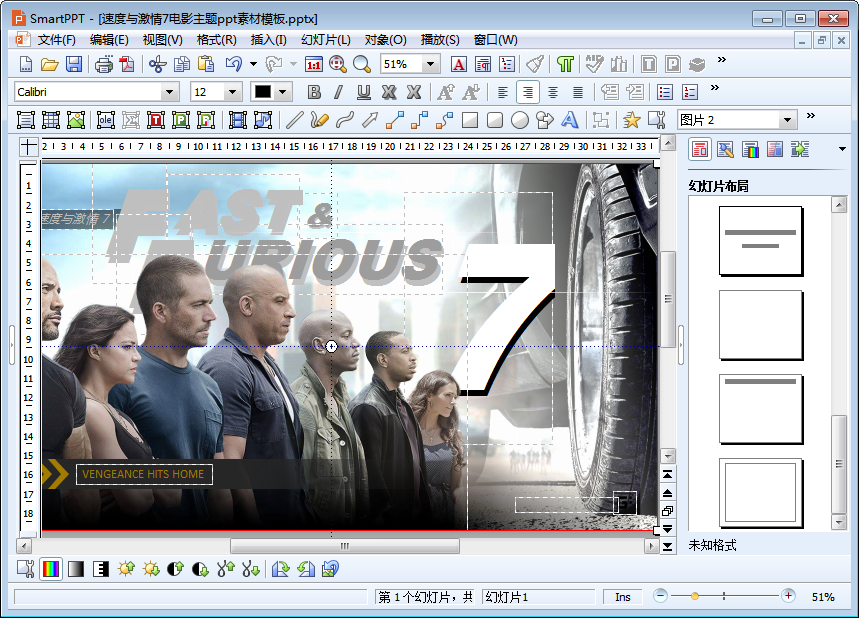The width and height of the screenshot is (859, 618).
Task: Insert a table frame icon
Action: coord(51,120)
